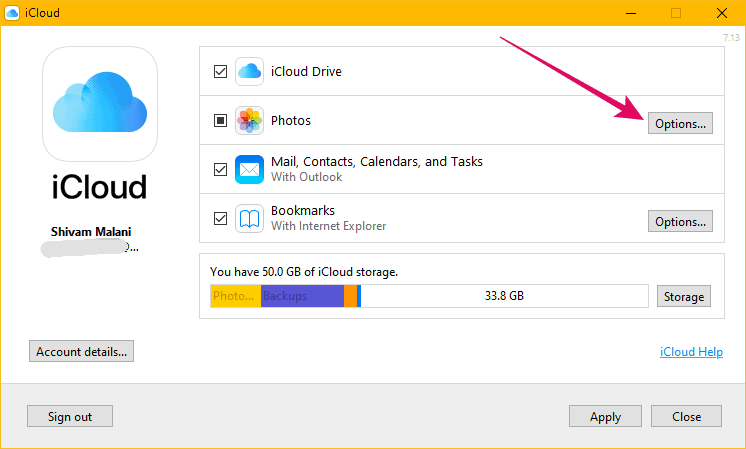Click the iCloud Drive cloud icon
This screenshot has height=449, width=746.
[x=249, y=71]
